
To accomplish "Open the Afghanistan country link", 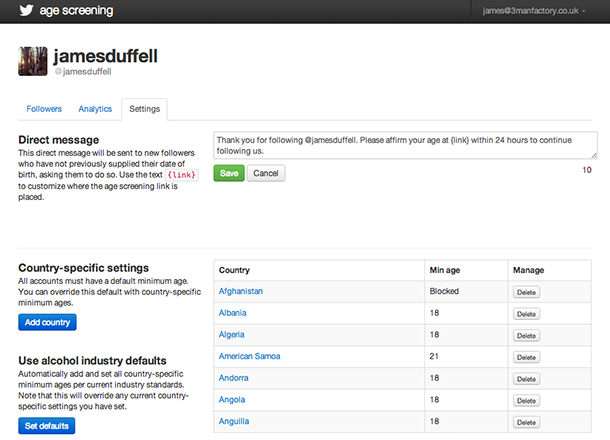I will pos(241,291).
